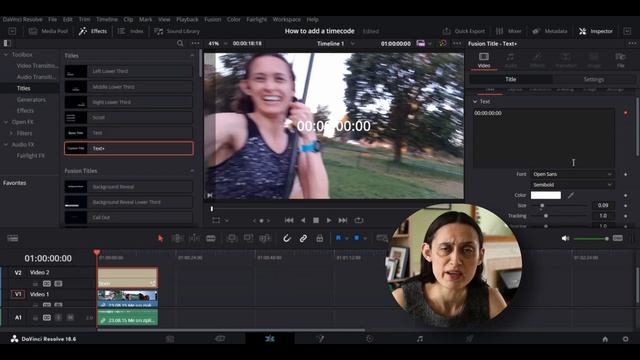
Task: Collapse the Toolbox tree arrow
Action: [6, 54]
